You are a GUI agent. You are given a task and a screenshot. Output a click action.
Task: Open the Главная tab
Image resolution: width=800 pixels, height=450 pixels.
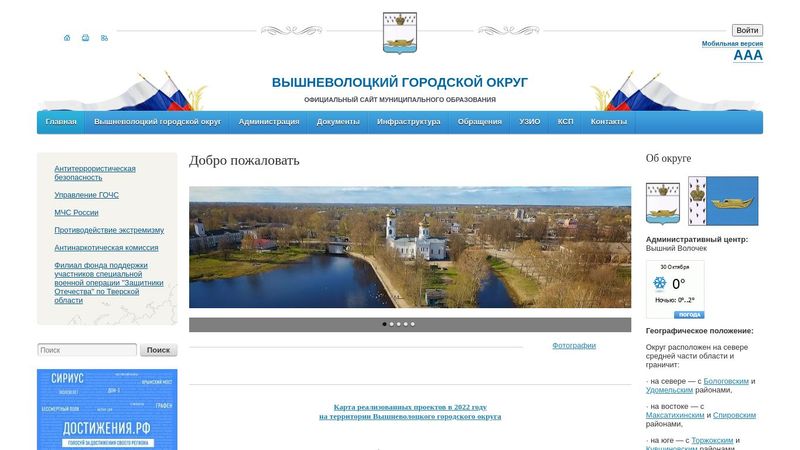(61, 122)
